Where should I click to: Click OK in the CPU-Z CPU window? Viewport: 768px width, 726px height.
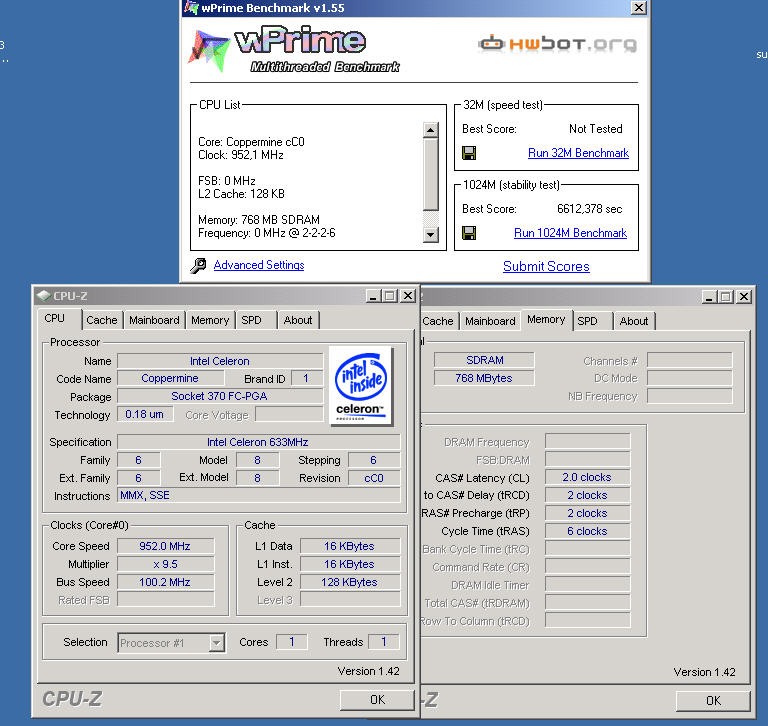coord(377,700)
